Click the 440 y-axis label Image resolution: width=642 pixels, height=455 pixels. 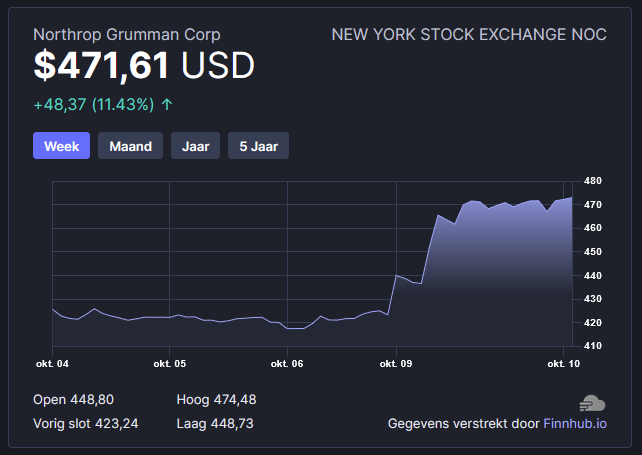pos(593,275)
